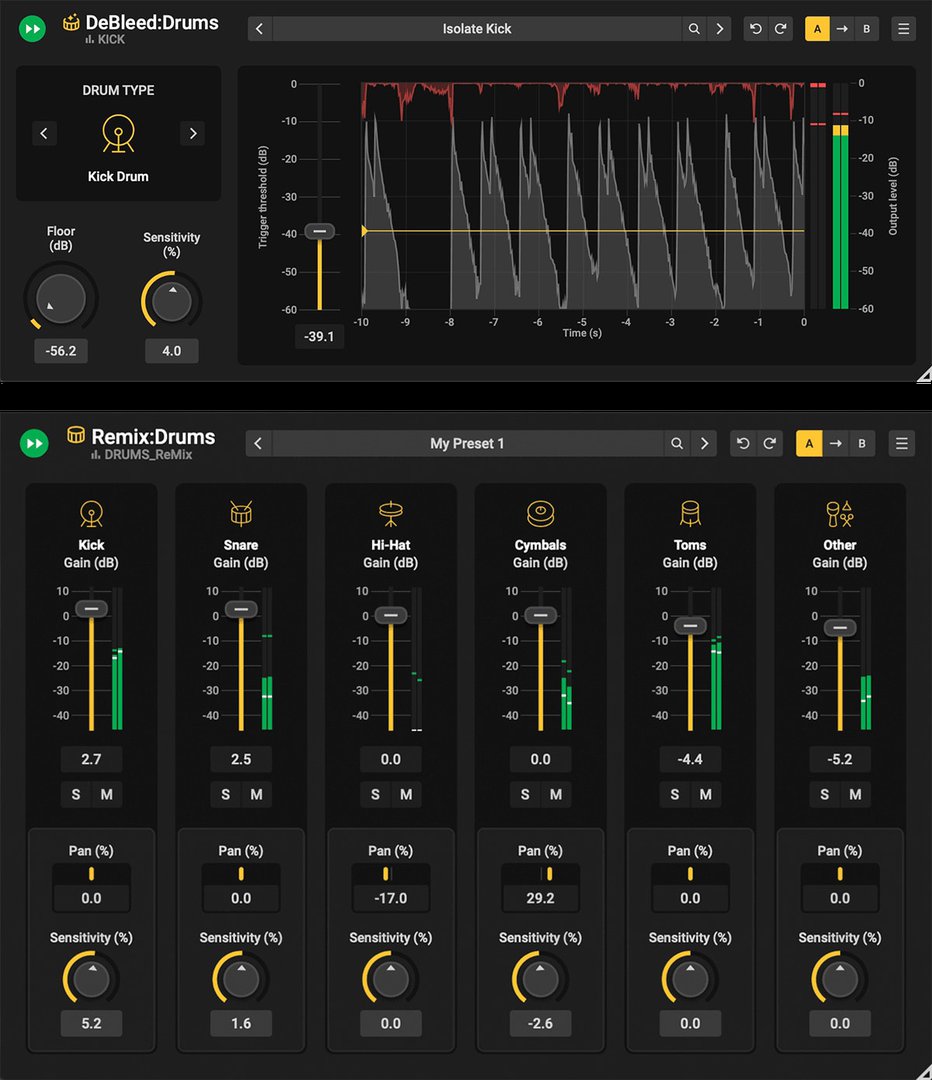Open the Remix:Drums hamburger menu

901,443
